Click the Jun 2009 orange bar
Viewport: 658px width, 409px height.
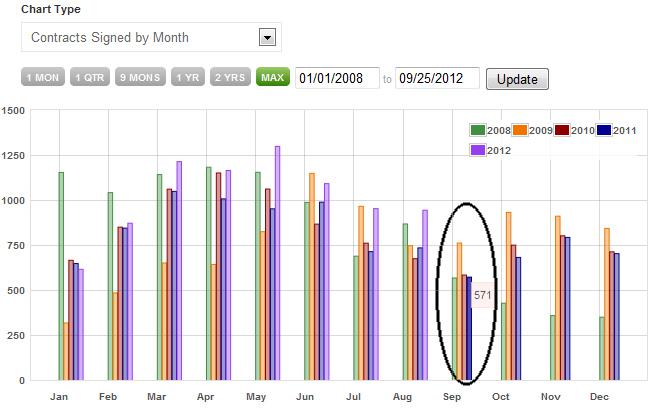tap(312, 277)
